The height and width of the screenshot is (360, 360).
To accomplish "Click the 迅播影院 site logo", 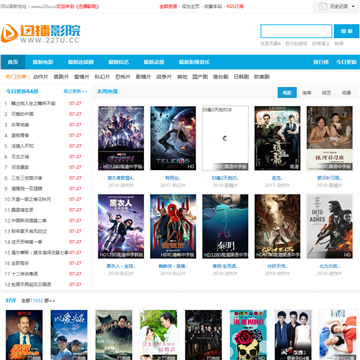I will pos(40,33).
